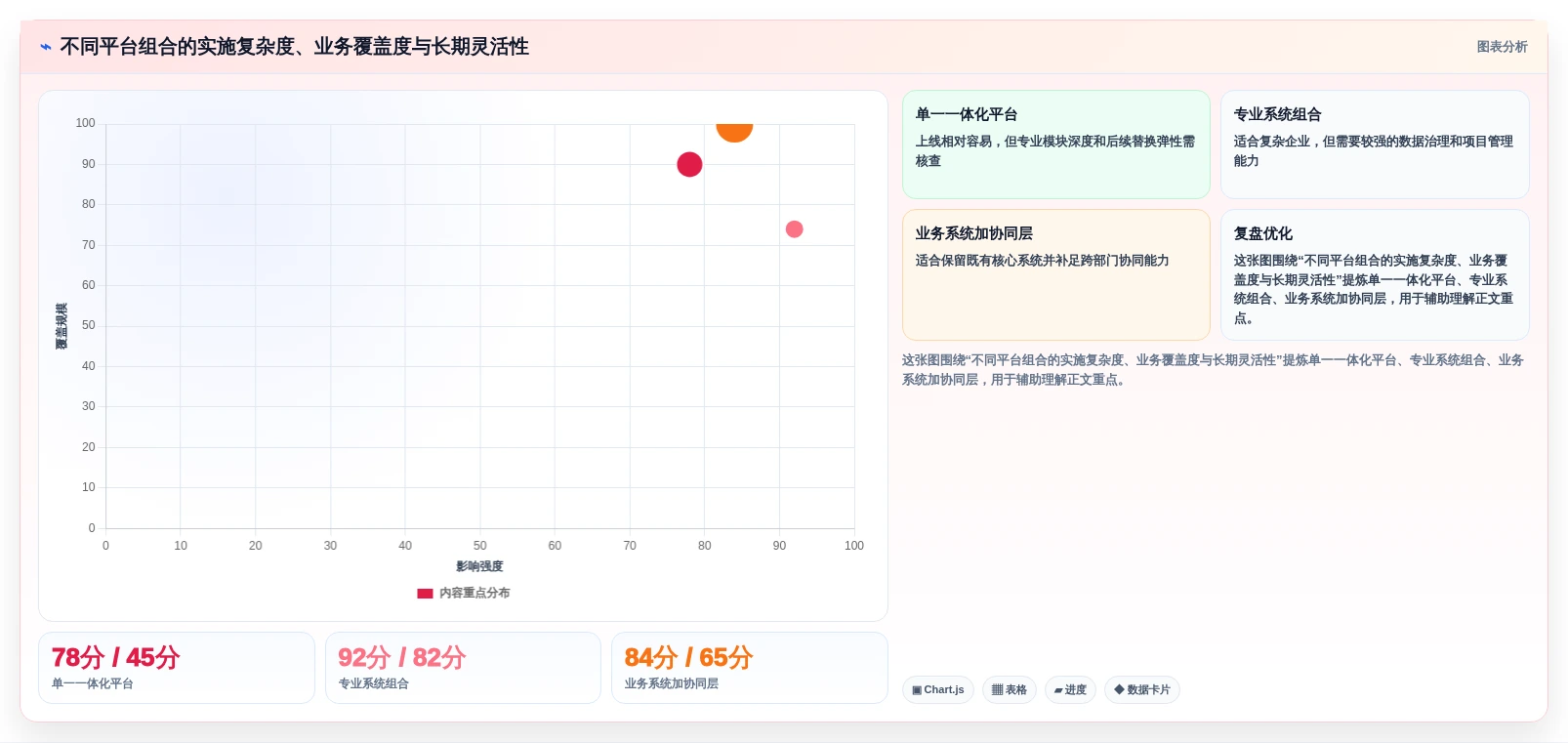Click the square icon in Chart.js chip

point(917,690)
